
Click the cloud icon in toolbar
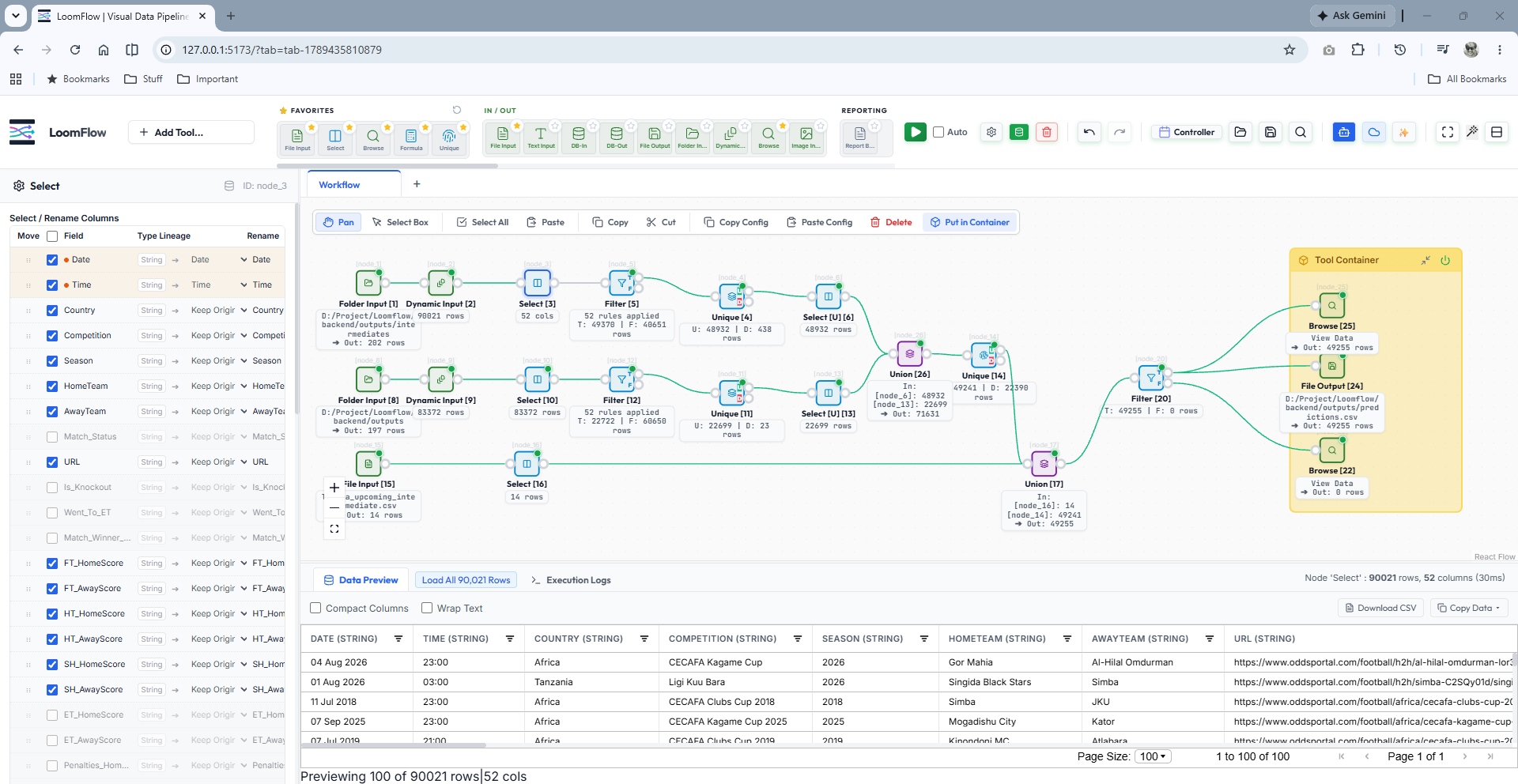[x=1374, y=132]
